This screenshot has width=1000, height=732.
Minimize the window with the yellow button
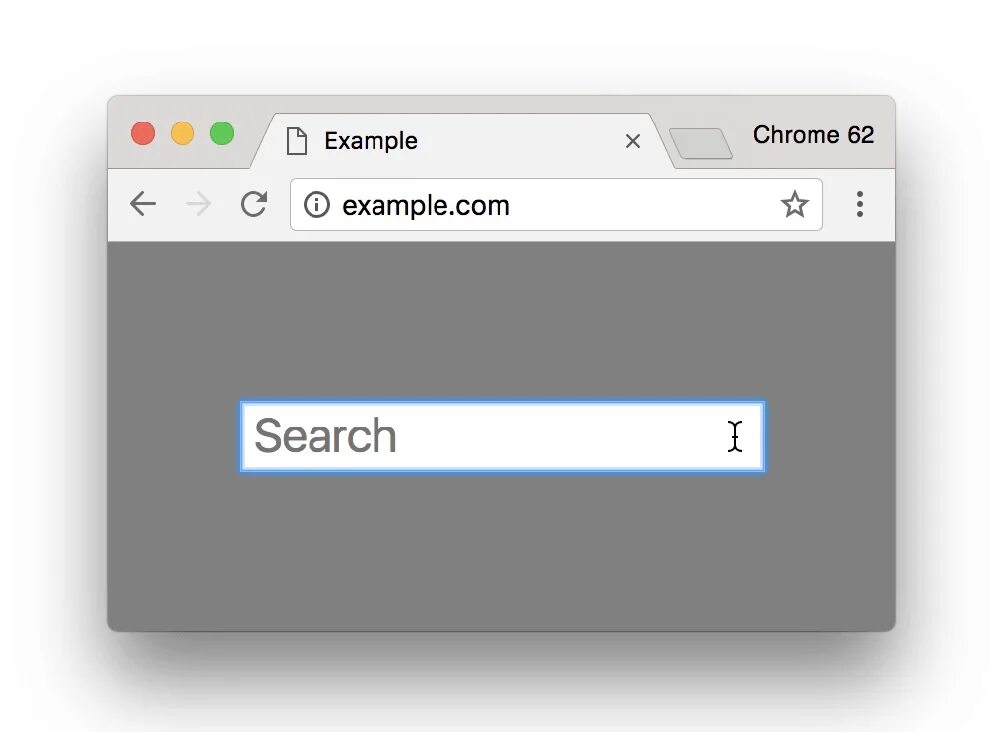coord(182,133)
